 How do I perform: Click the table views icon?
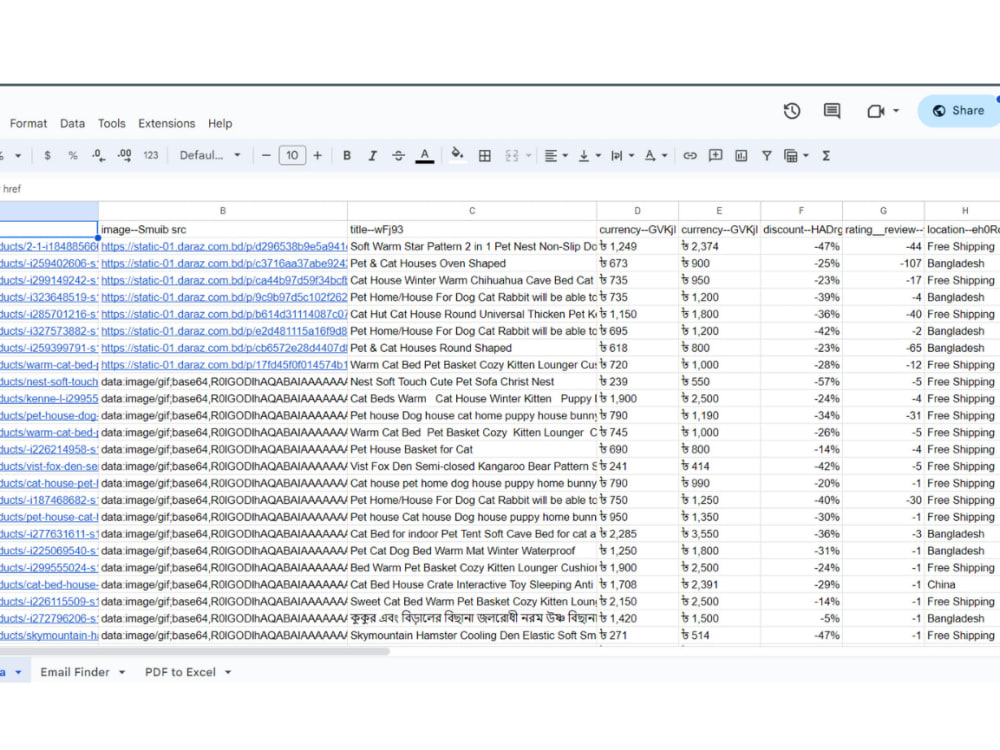pos(791,156)
